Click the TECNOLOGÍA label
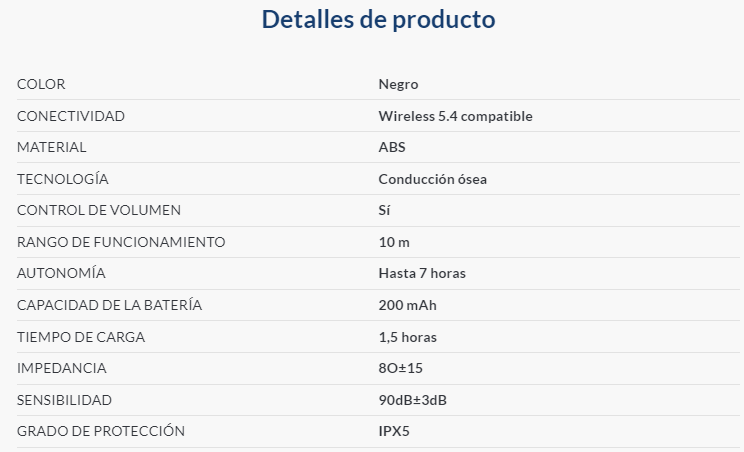The image size is (744, 452). click(63, 179)
